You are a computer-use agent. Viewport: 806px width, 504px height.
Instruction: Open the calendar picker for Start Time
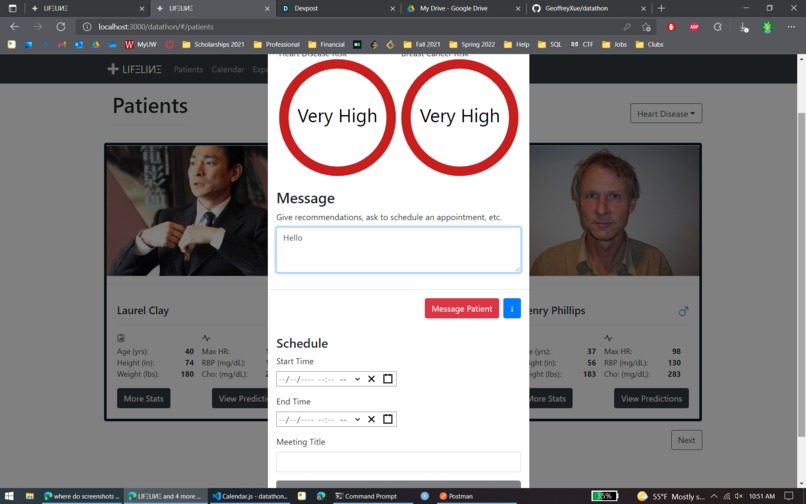[x=388, y=379]
